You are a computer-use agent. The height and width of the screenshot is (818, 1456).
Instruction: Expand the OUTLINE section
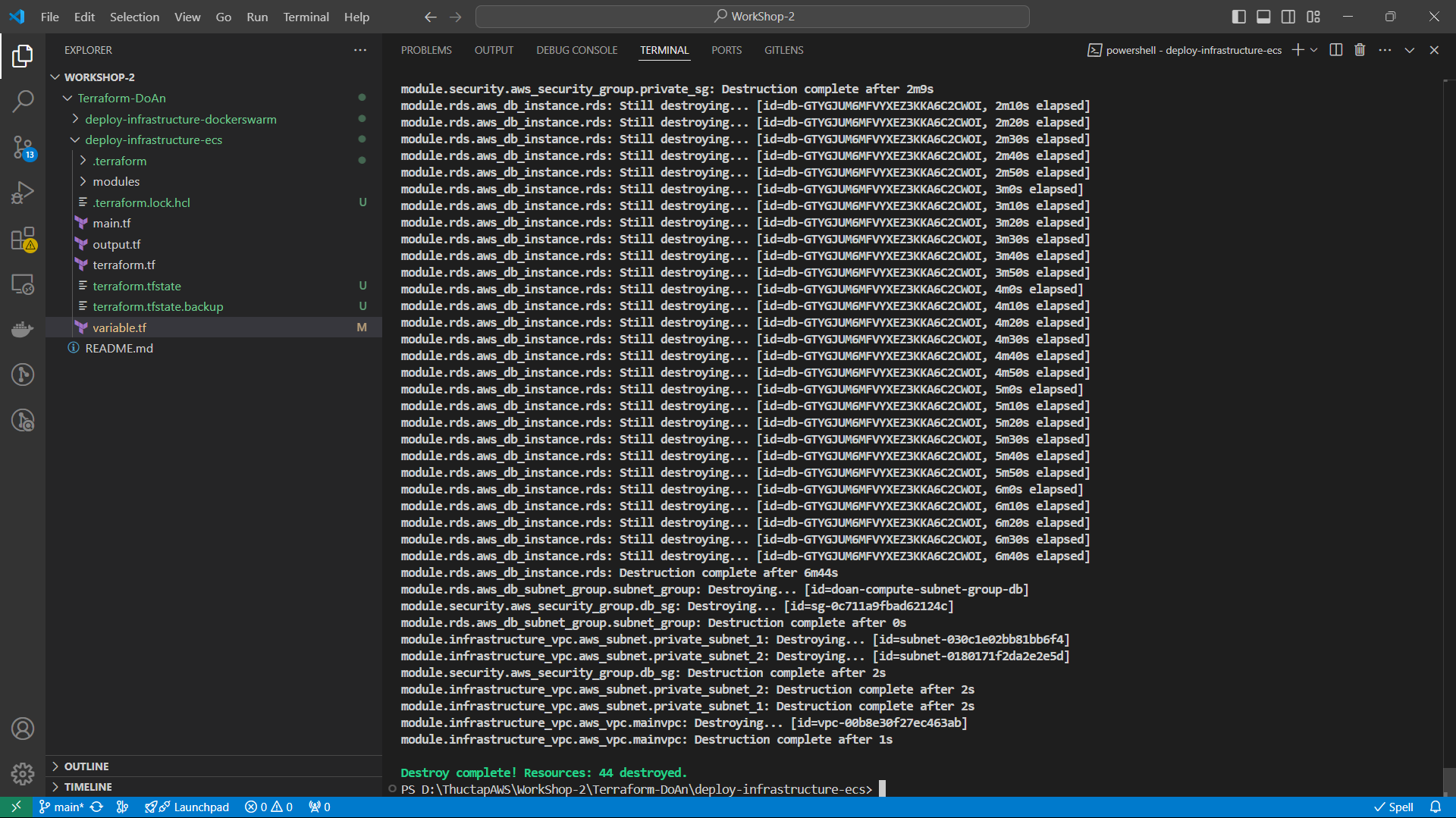(x=214, y=766)
